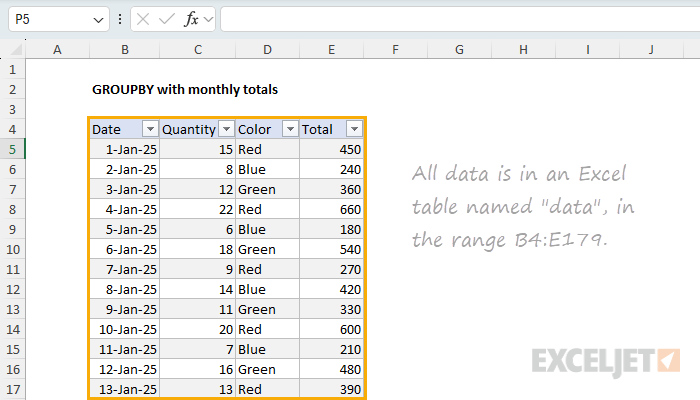Open the Insert Function fx button
Viewport: 700px width, 400px height.
(x=191, y=19)
